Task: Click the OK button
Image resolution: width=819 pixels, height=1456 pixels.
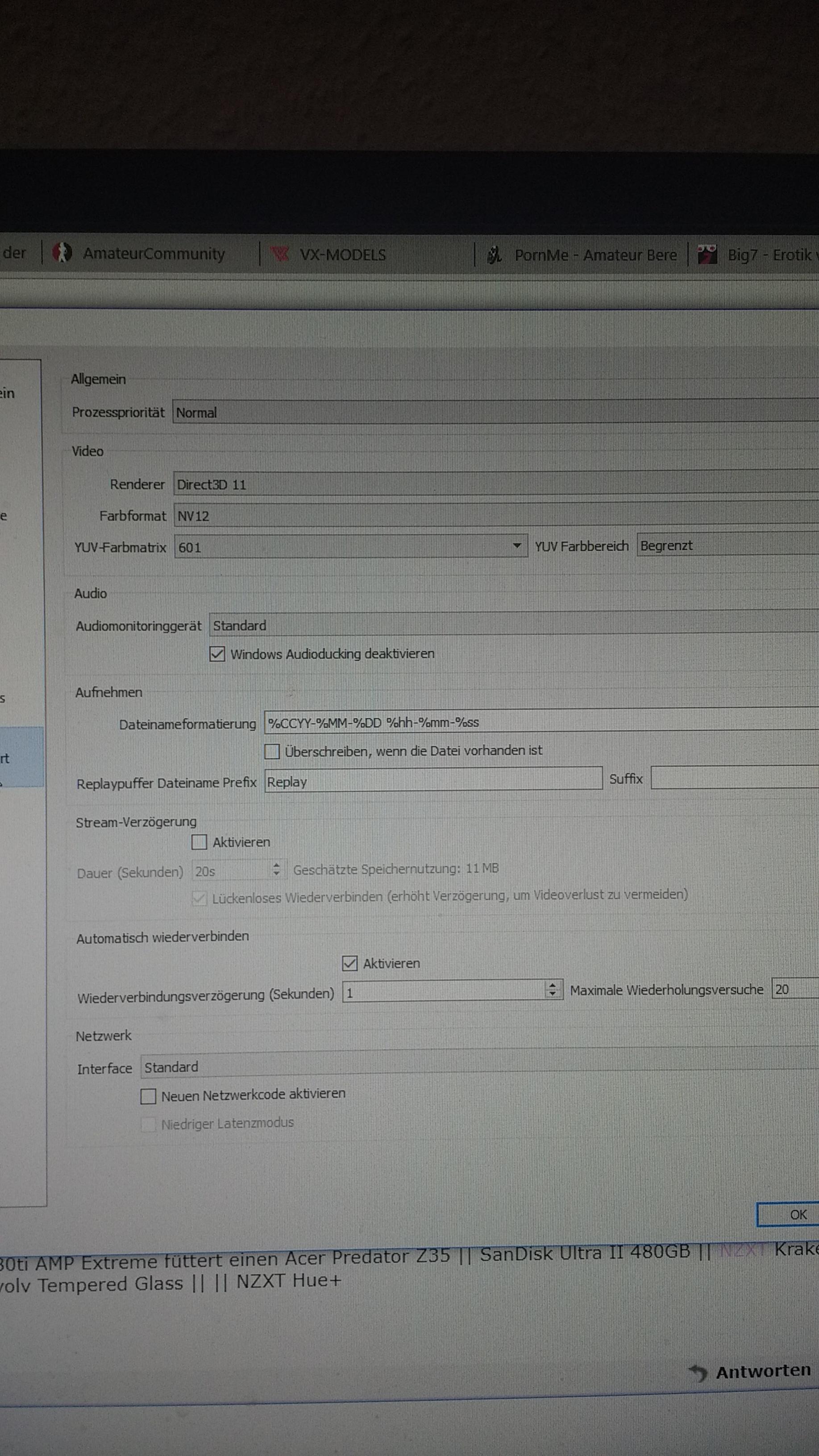Action: [788, 1215]
